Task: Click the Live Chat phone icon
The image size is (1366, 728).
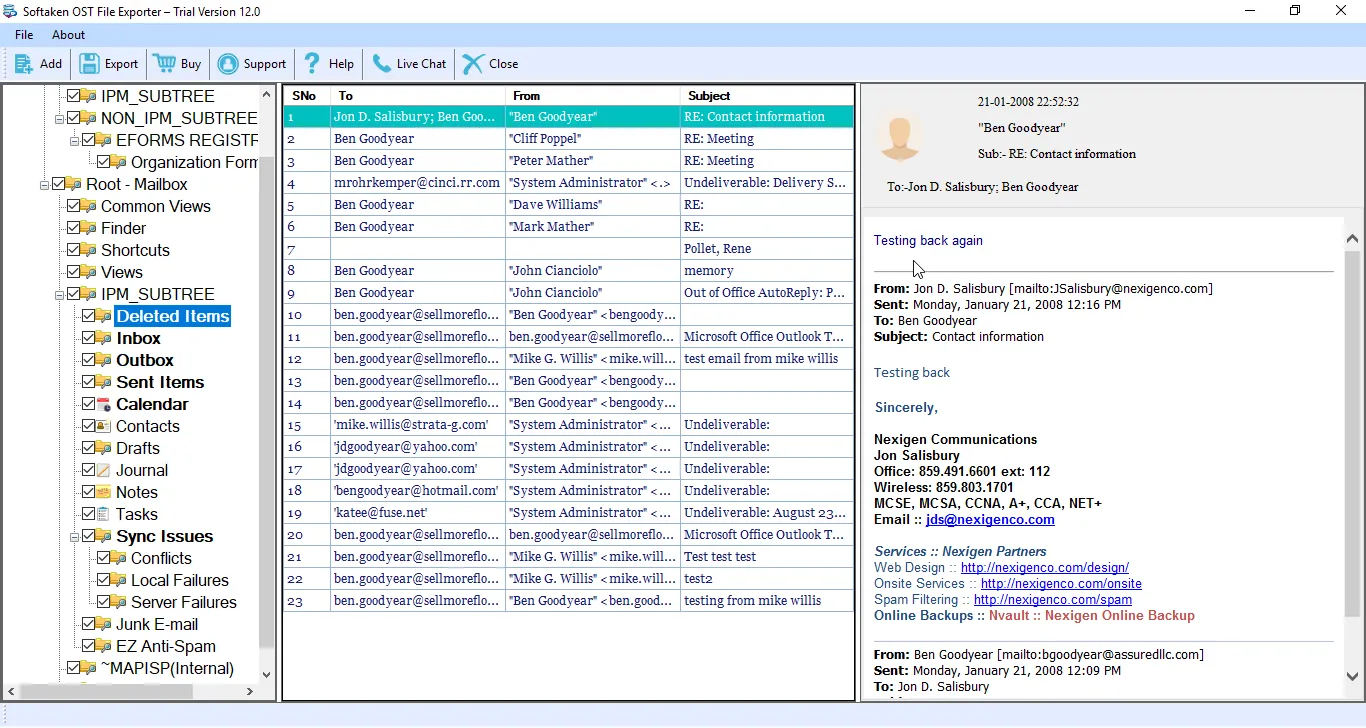Action: pyautogui.click(x=381, y=64)
